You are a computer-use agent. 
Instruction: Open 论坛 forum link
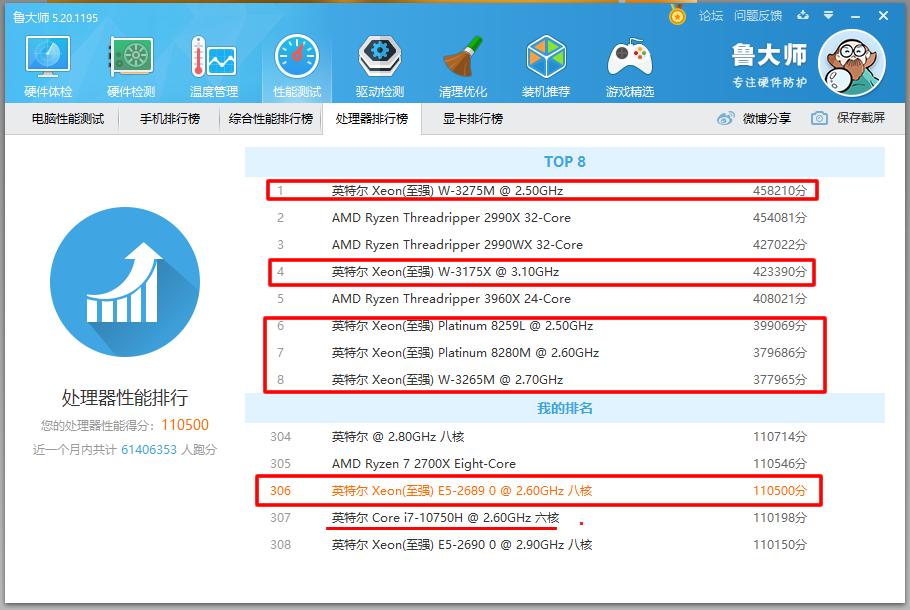coord(711,16)
